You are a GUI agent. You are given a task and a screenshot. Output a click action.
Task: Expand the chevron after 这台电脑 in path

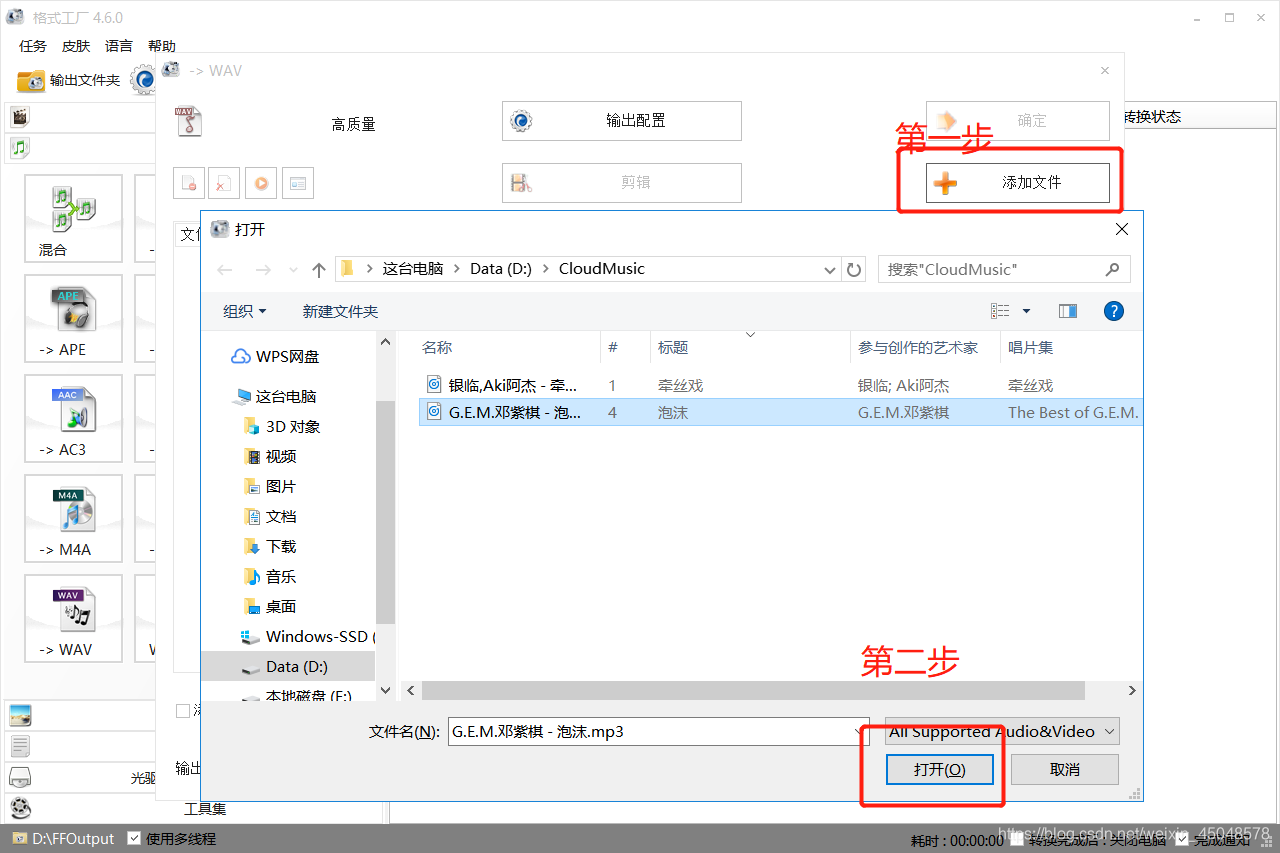pos(459,269)
